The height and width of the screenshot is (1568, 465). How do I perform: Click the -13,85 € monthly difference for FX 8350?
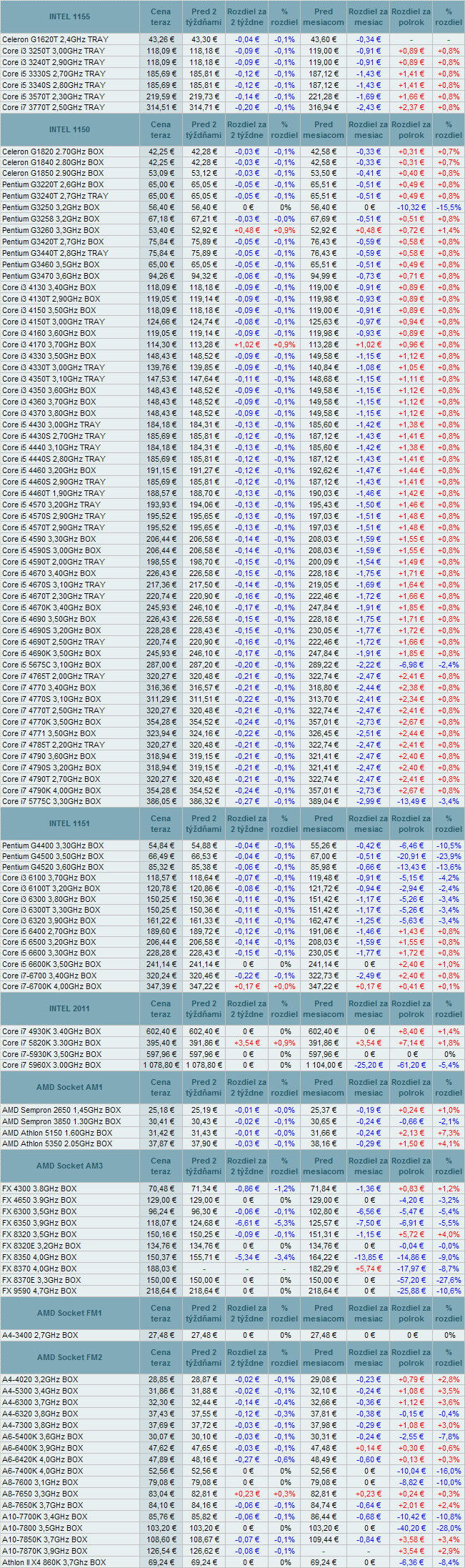pos(369,1257)
